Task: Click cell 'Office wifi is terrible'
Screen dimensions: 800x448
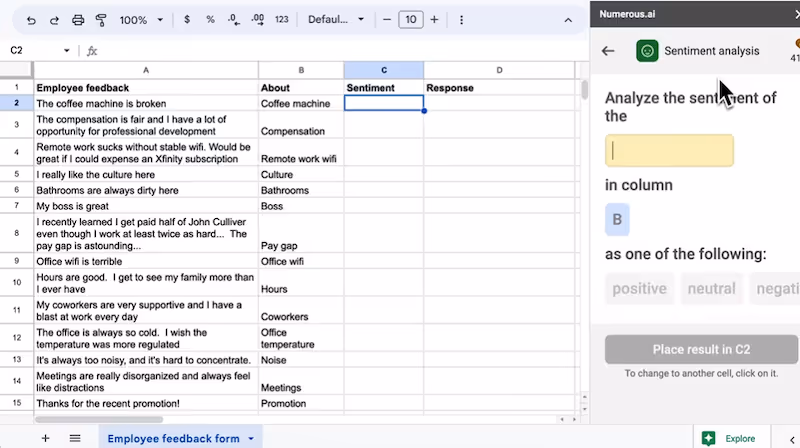Action: [x=146, y=261]
